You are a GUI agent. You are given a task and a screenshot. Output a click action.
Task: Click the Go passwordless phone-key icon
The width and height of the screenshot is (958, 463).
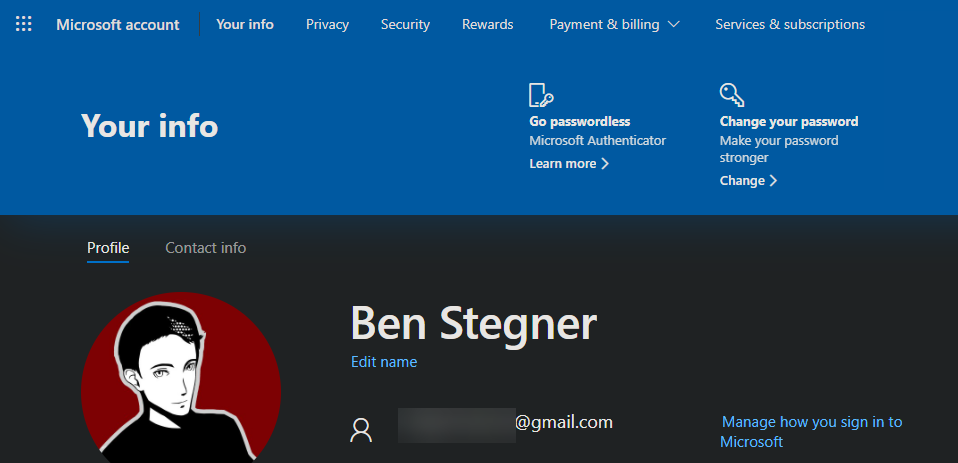[541, 95]
